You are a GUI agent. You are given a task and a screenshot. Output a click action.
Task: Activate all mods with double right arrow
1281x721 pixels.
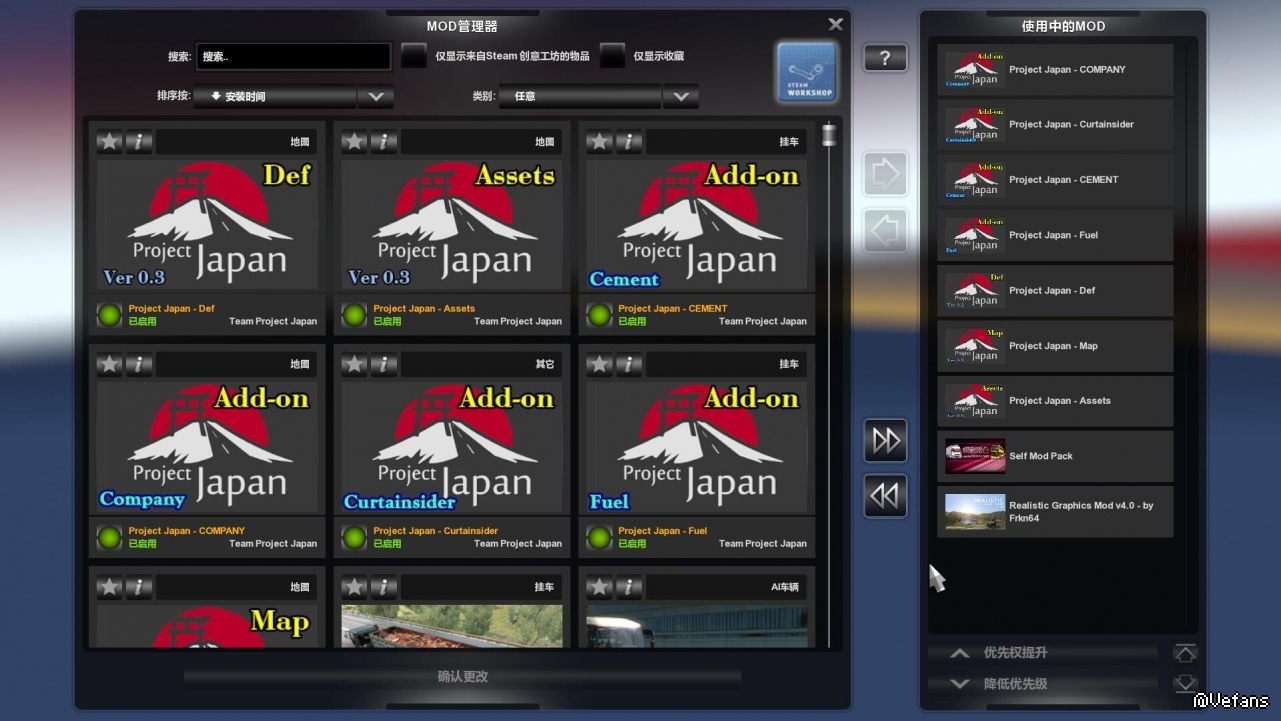[886, 441]
